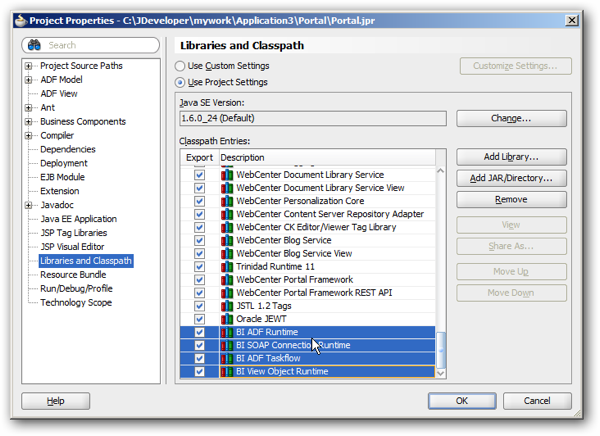Open Run/Debug/Profile category
Image resolution: width=600 pixels, height=436 pixels.
[77, 289]
